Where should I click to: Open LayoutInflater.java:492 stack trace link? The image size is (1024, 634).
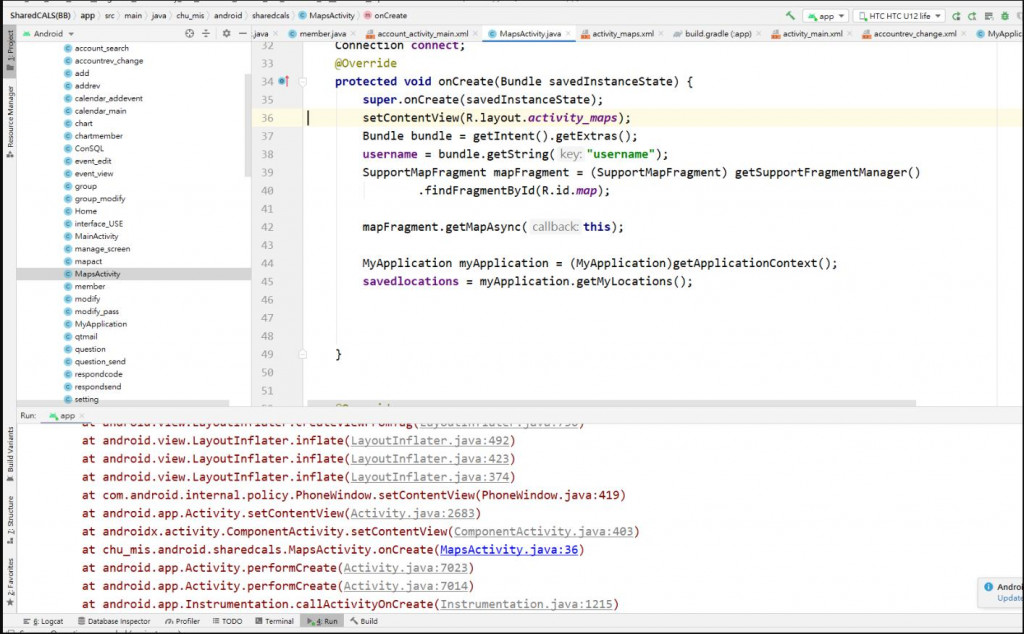430,441
